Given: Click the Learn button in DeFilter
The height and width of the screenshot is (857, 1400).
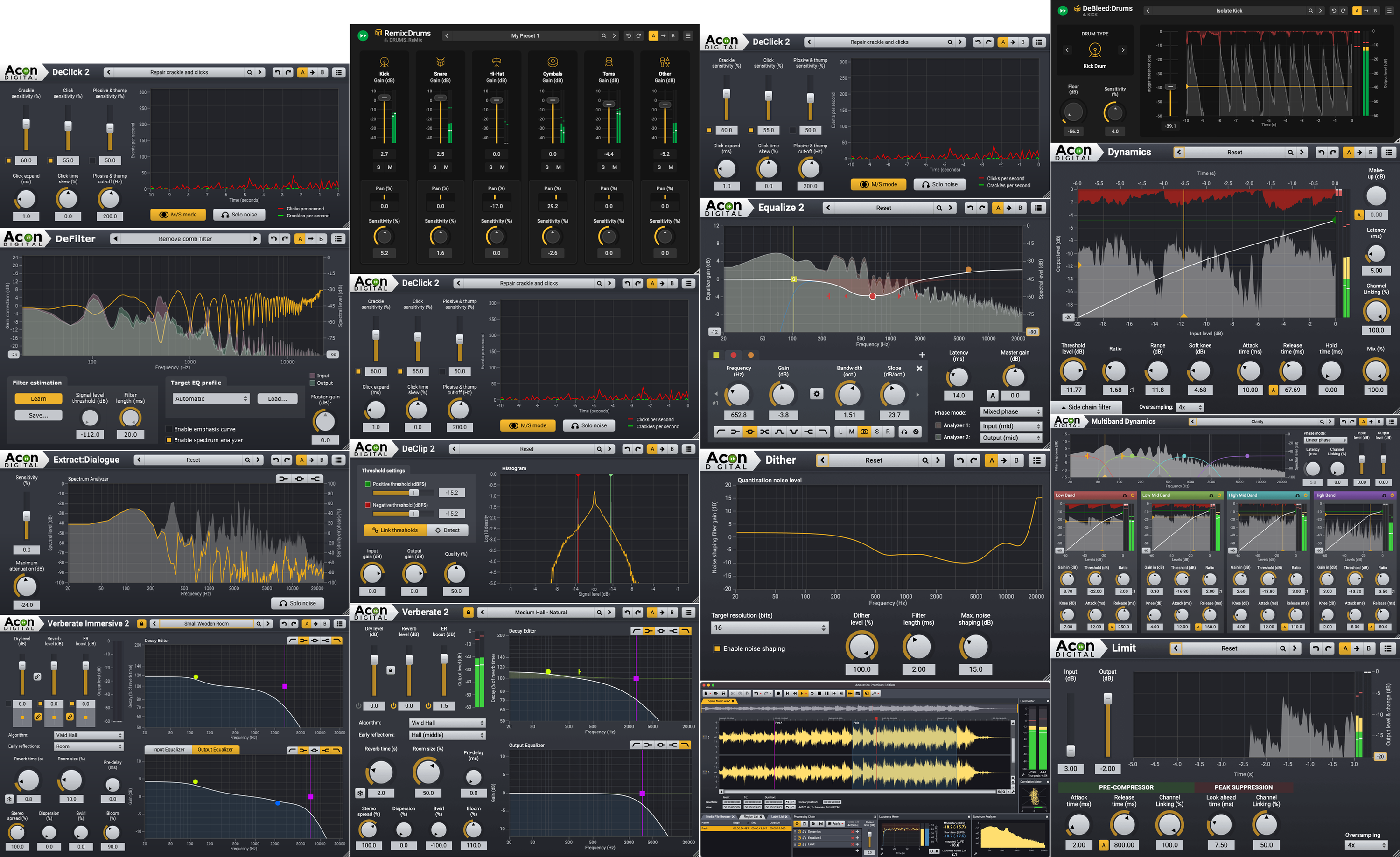Looking at the screenshot, I should 39,399.
